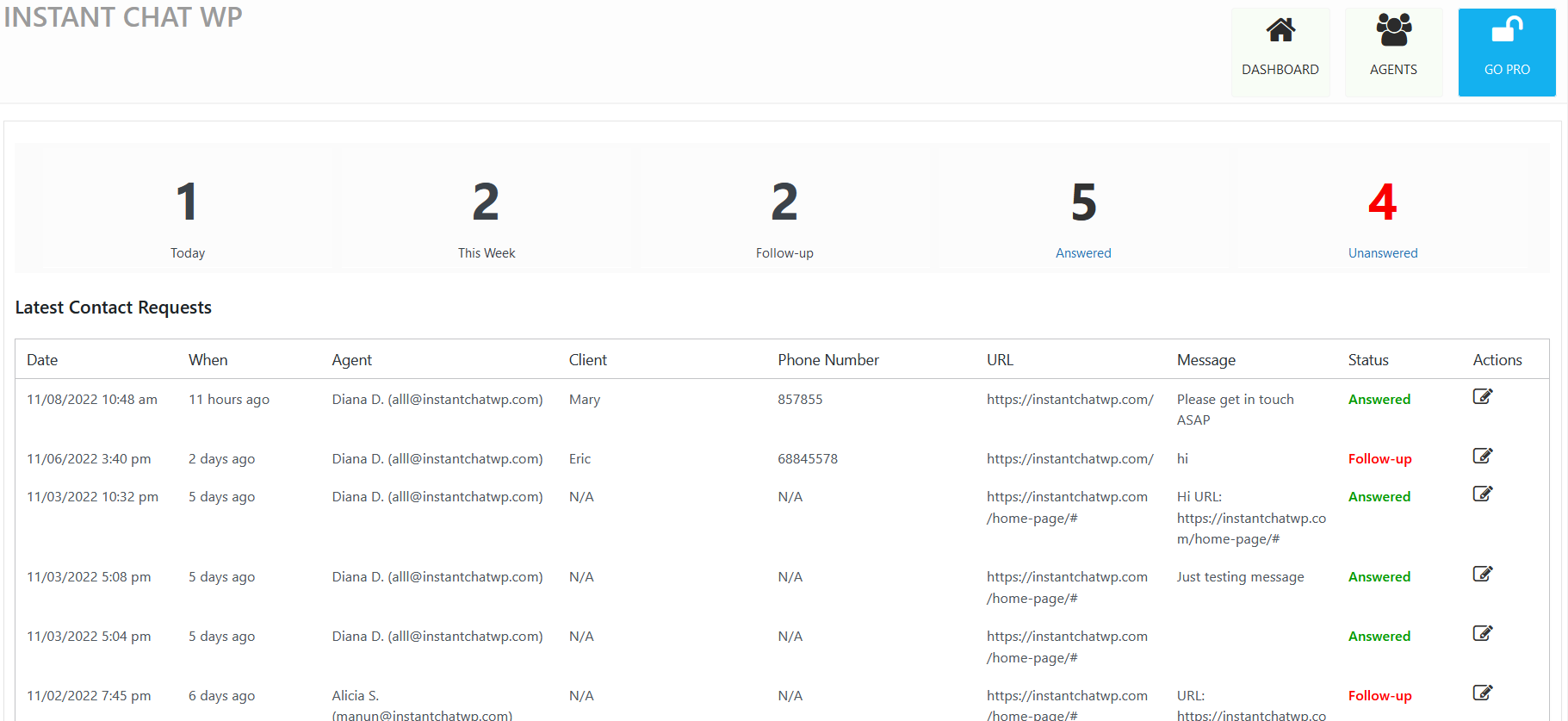This screenshot has height=721, width=1568.
Task: Select the date '11/08/2022 10:48 am'
Action: 92,400
